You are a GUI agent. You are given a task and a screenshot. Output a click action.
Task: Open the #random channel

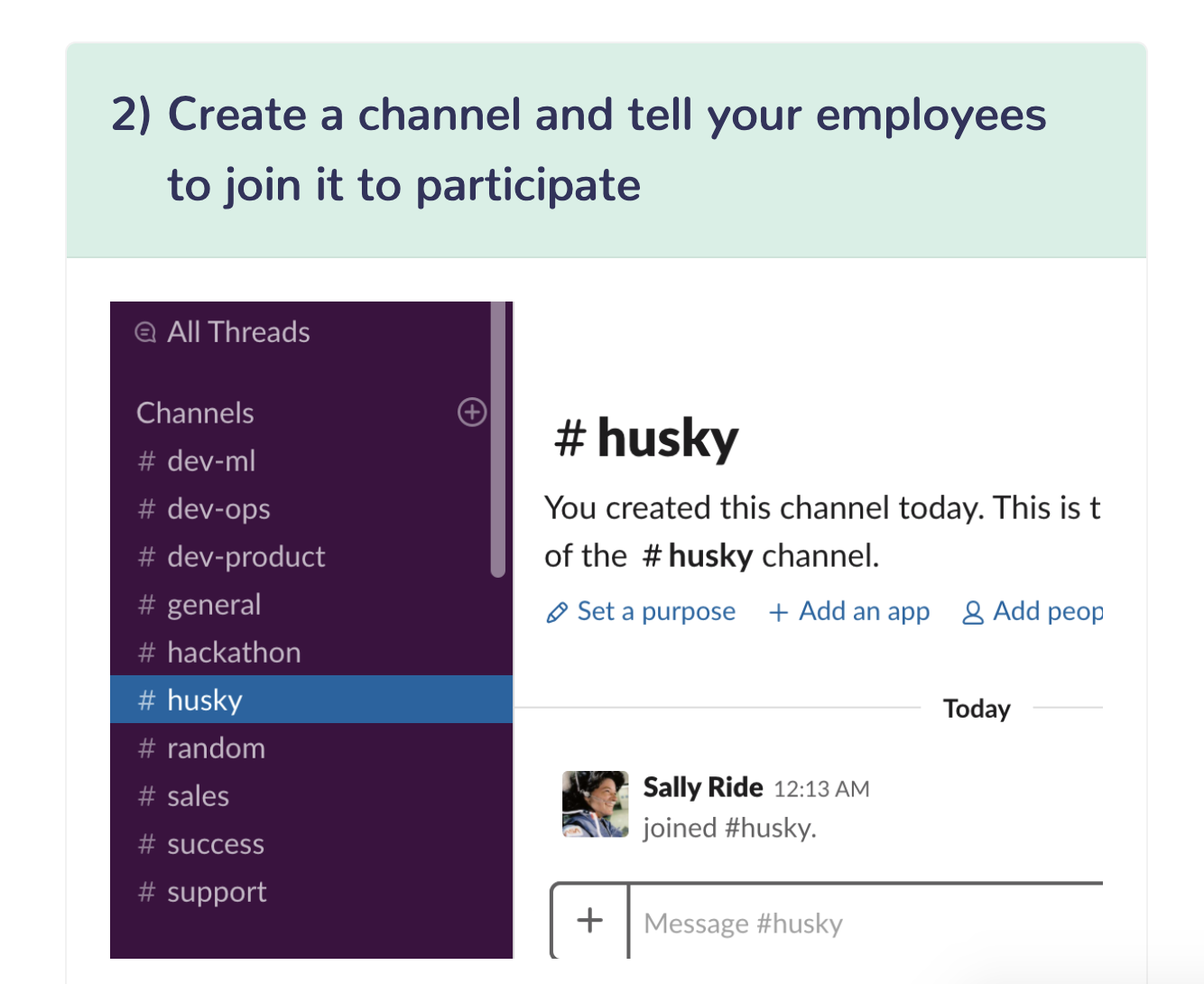pyautogui.click(x=216, y=747)
